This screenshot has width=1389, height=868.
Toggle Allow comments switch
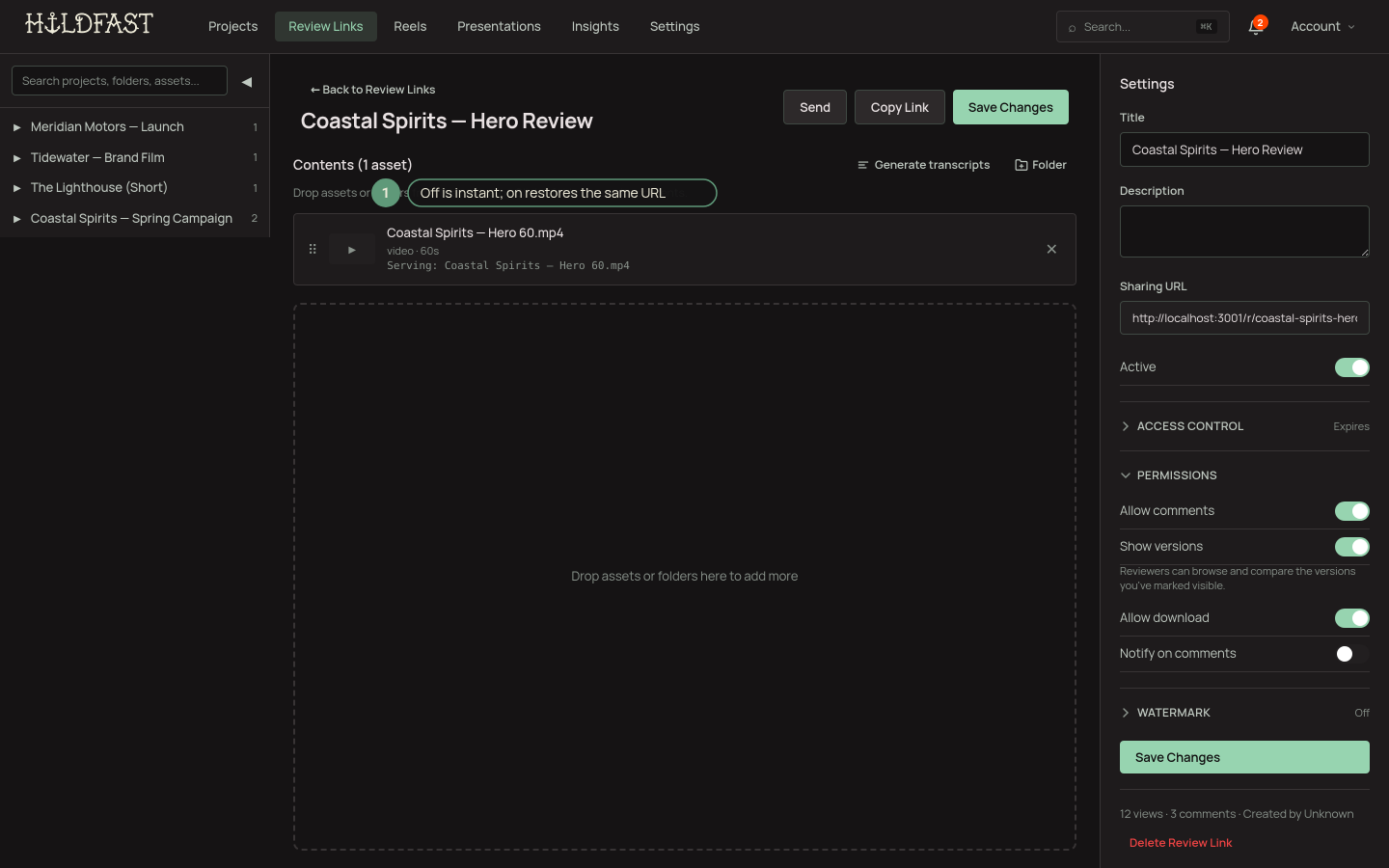pyautogui.click(x=1351, y=511)
